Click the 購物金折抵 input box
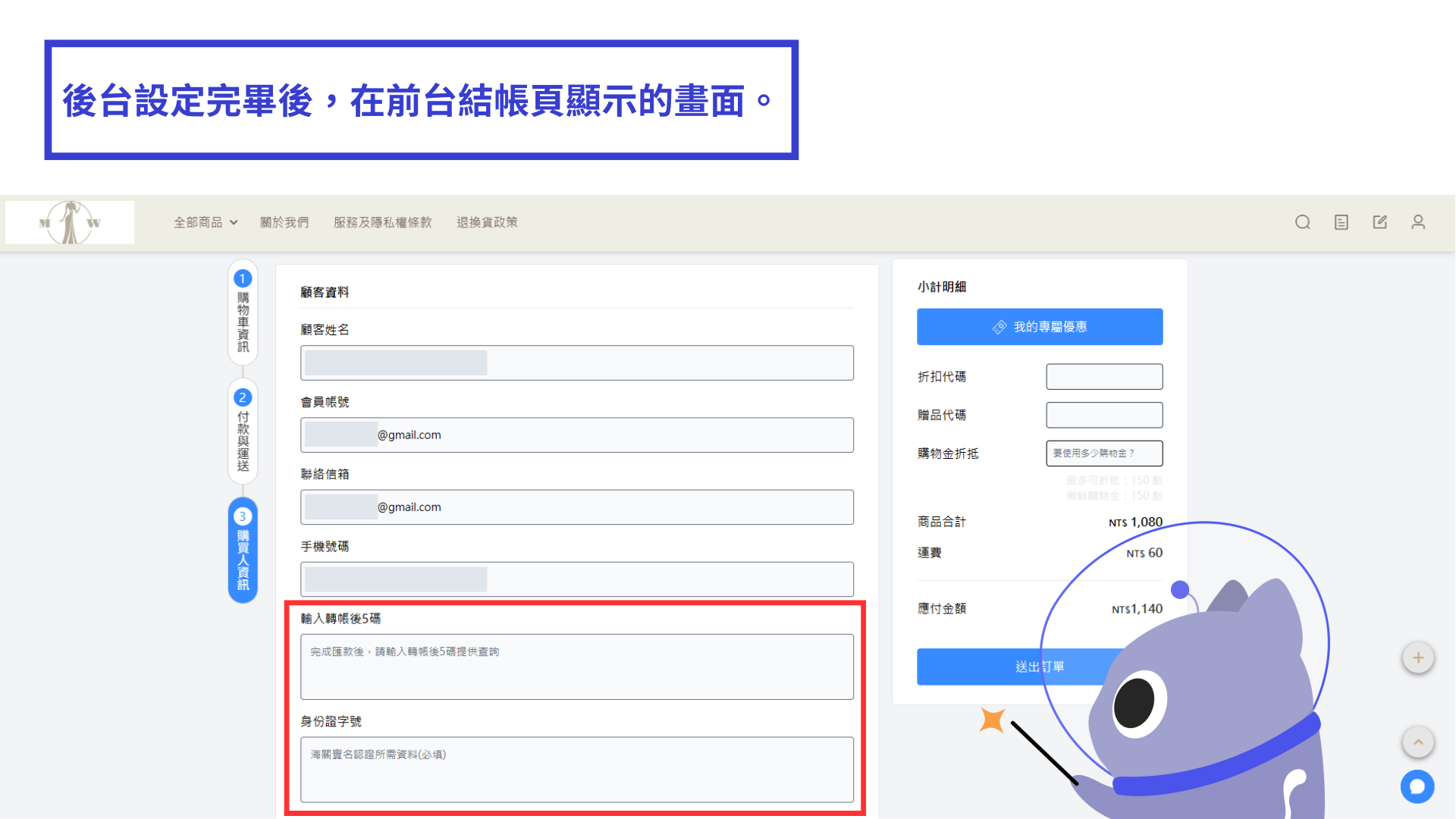The height and width of the screenshot is (819, 1456). point(1104,453)
